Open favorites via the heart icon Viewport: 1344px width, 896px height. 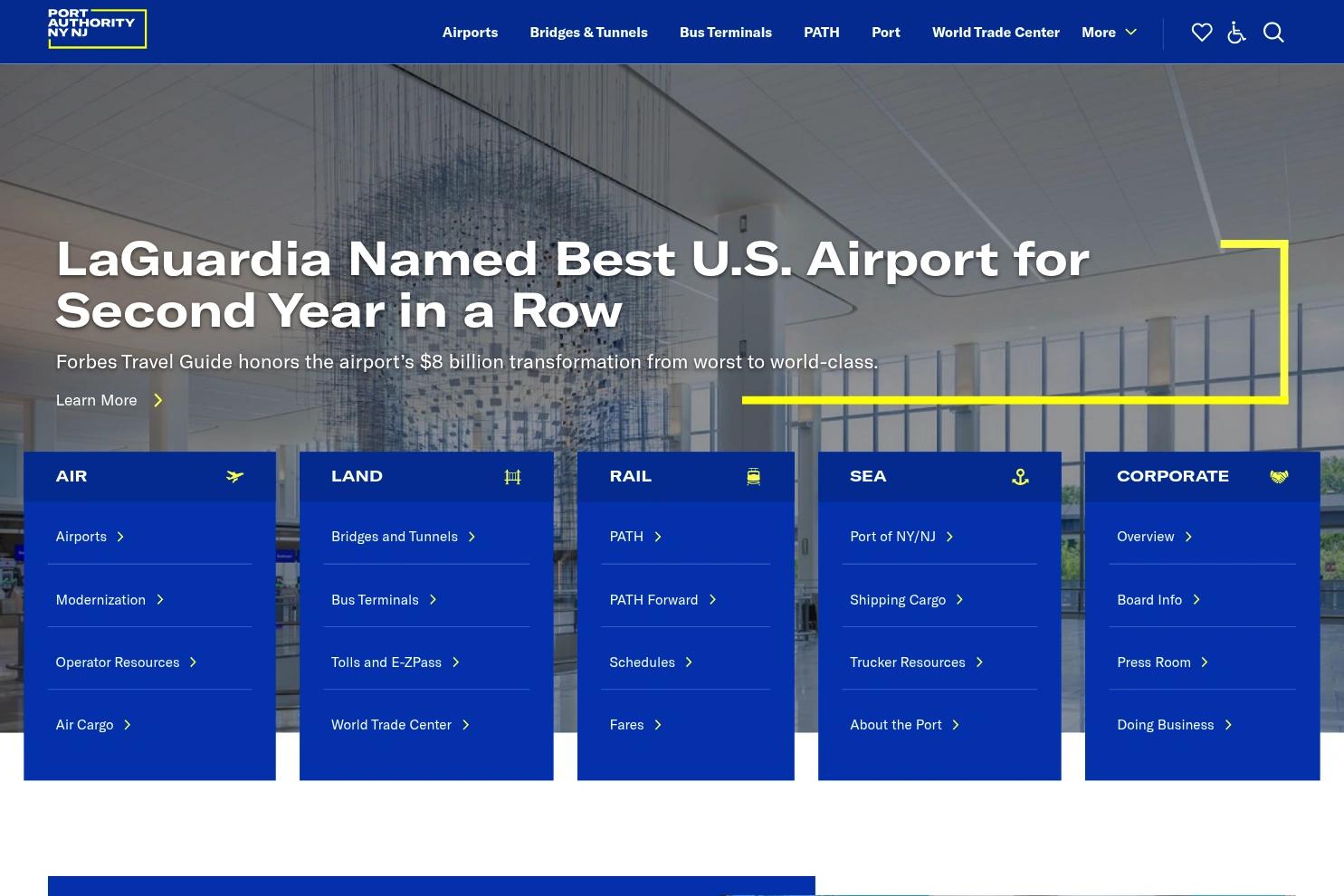click(x=1202, y=33)
